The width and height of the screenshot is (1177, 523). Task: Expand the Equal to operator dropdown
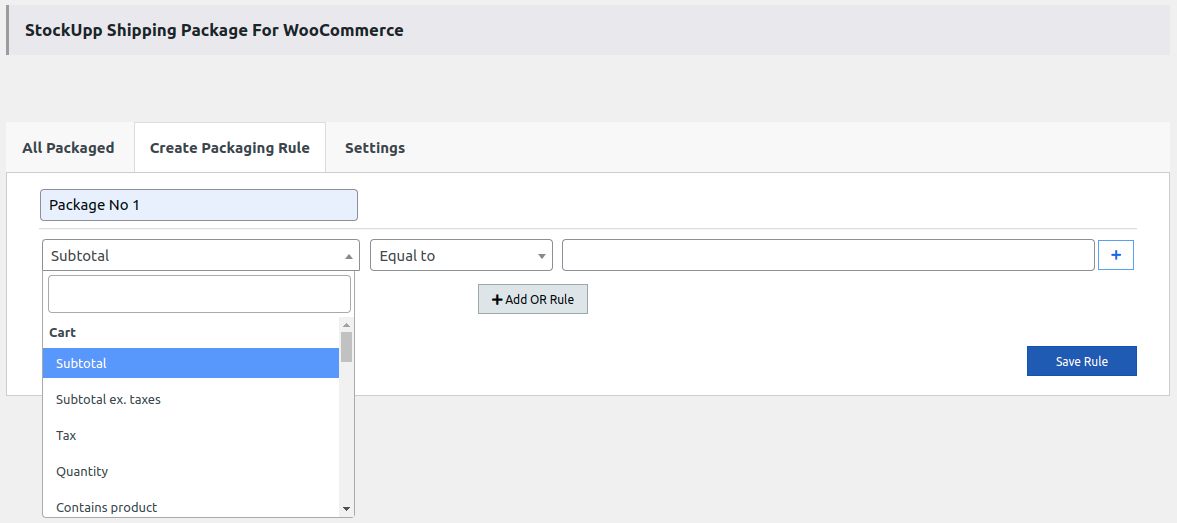point(461,255)
